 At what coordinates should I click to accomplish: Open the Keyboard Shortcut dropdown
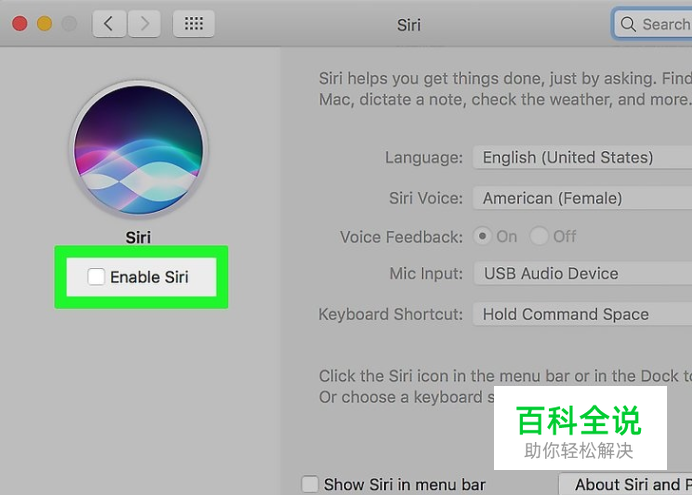click(x=583, y=314)
